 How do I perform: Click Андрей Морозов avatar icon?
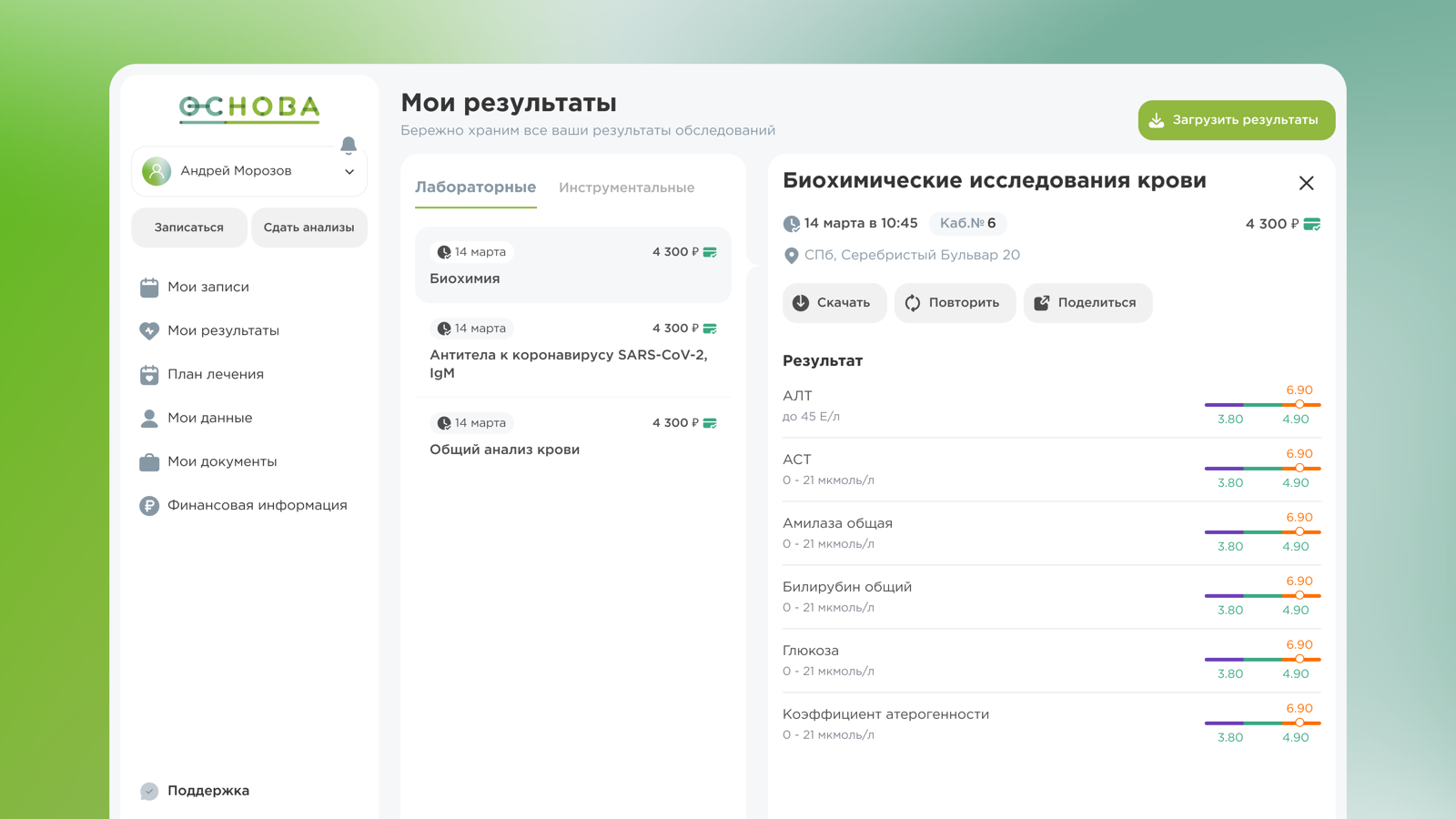[157, 171]
